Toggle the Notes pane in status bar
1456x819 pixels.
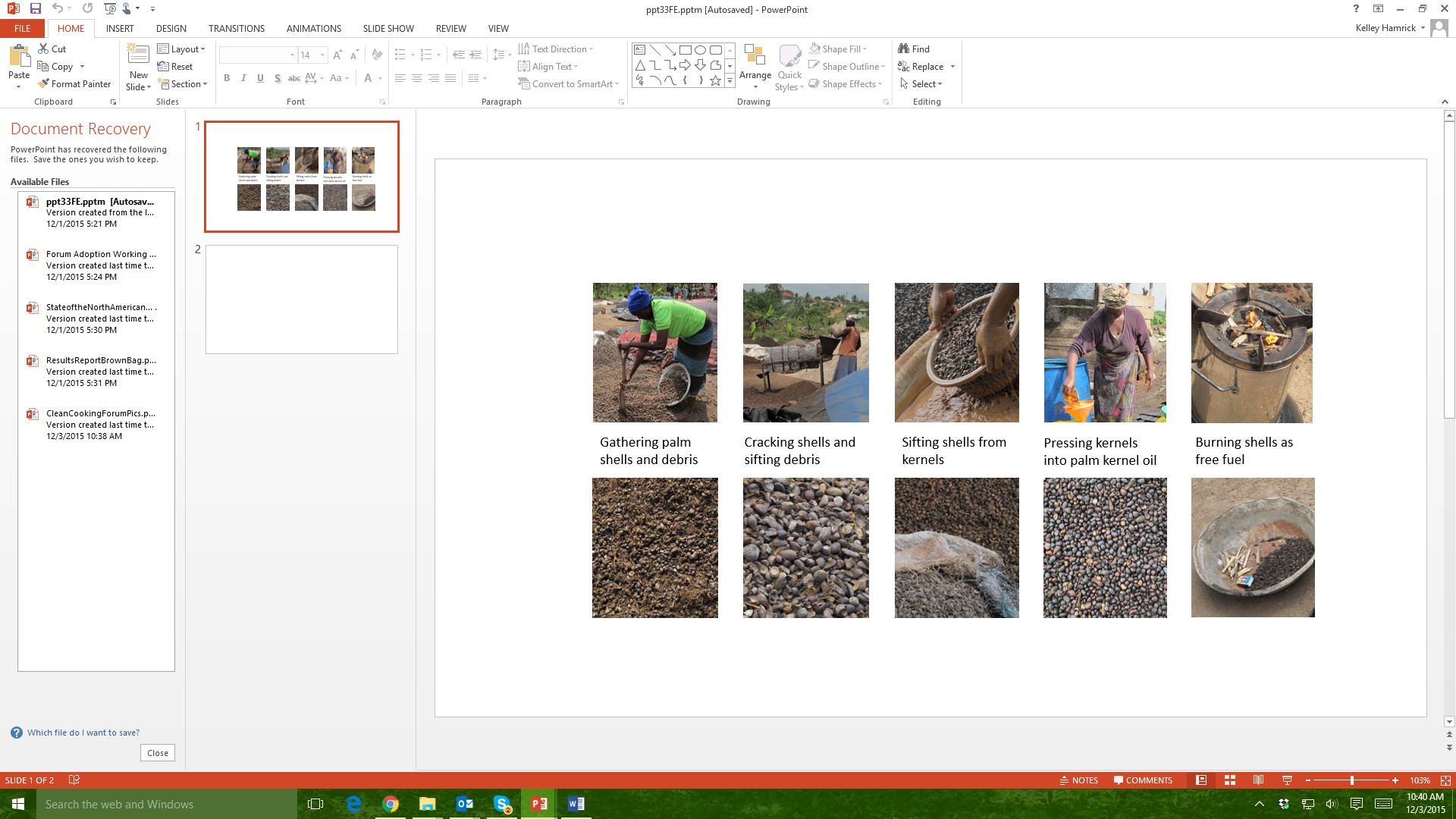pyautogui.click(x=1078, y=780)
